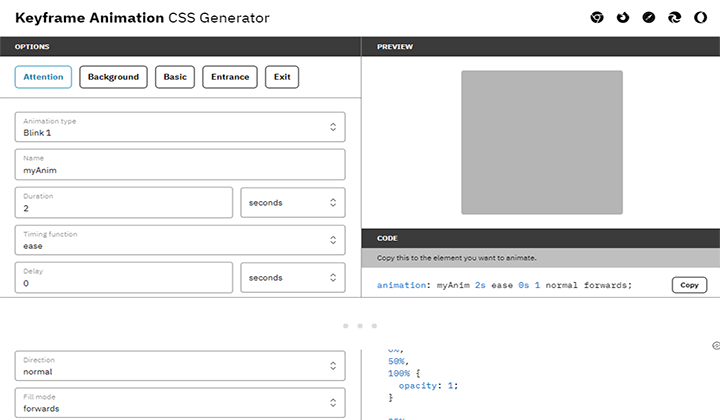Open the Entrance animations category
720x420 pixels.
point(230,77)
